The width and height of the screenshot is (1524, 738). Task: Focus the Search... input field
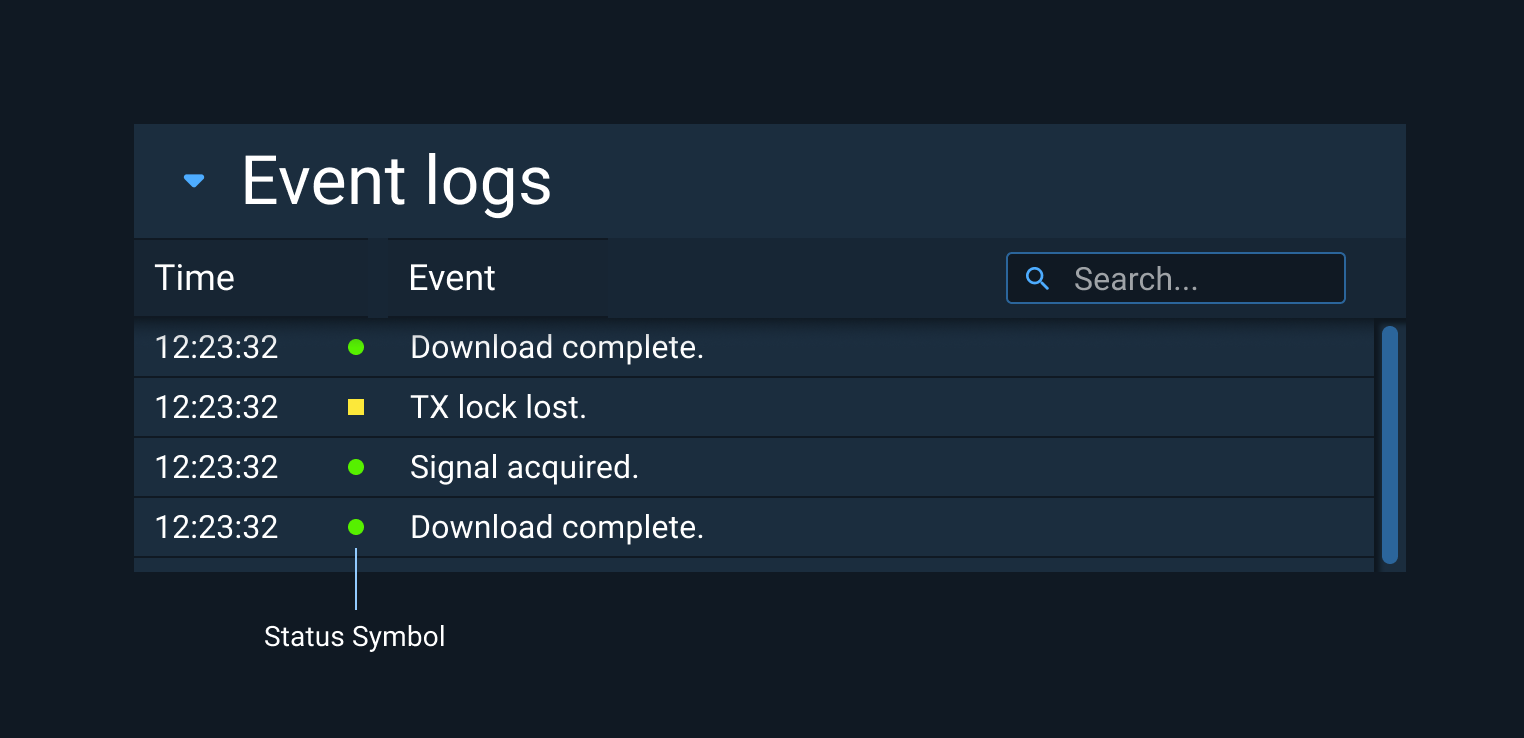[1176, 278]
